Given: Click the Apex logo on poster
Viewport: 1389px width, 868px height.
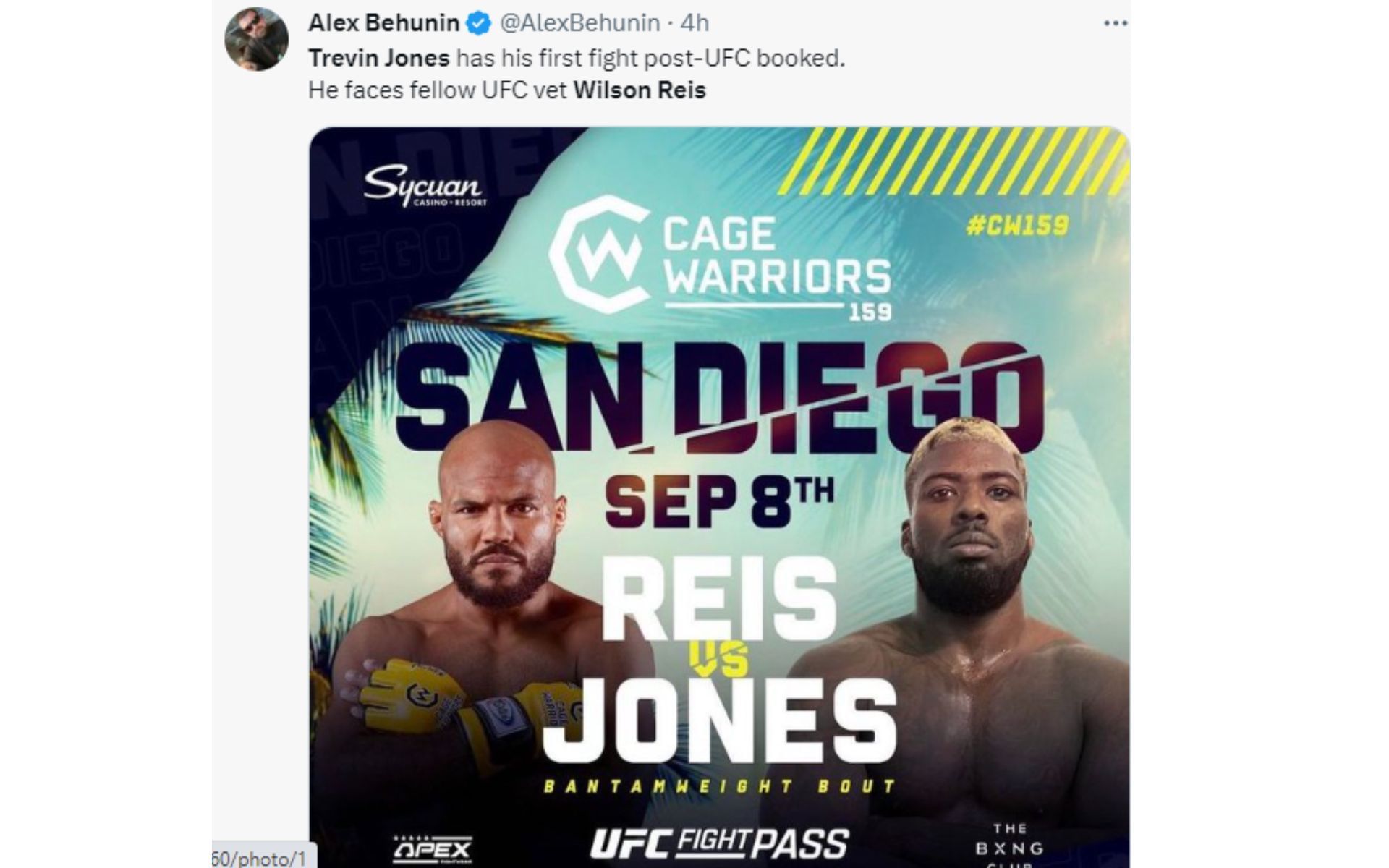Looking at the screenshot, I should click(x=432, y=848).
